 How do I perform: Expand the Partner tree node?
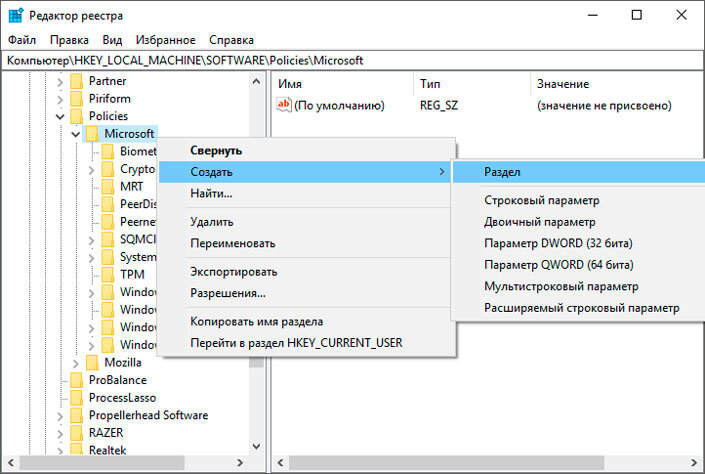coord(60,82)
